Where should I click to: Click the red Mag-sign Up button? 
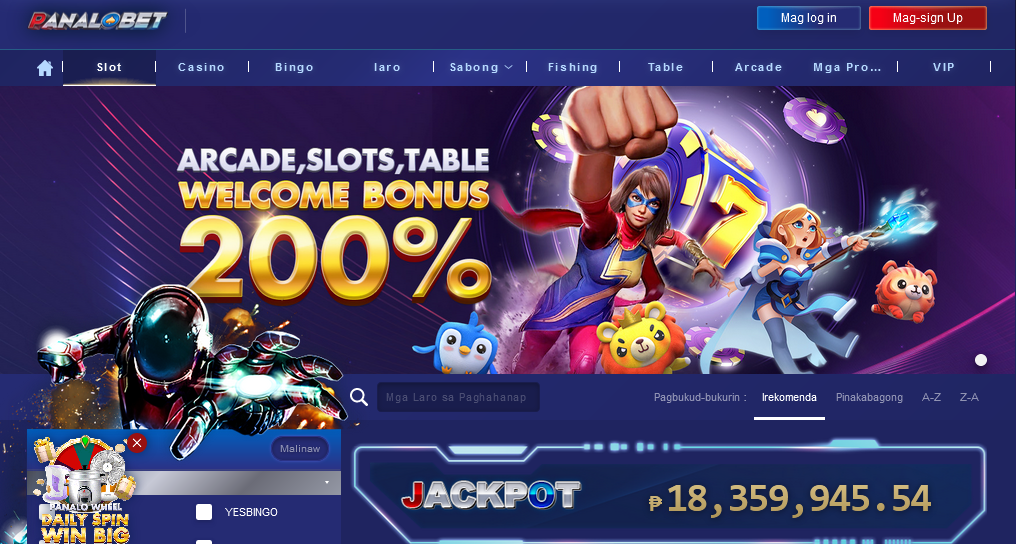[928, 18]
